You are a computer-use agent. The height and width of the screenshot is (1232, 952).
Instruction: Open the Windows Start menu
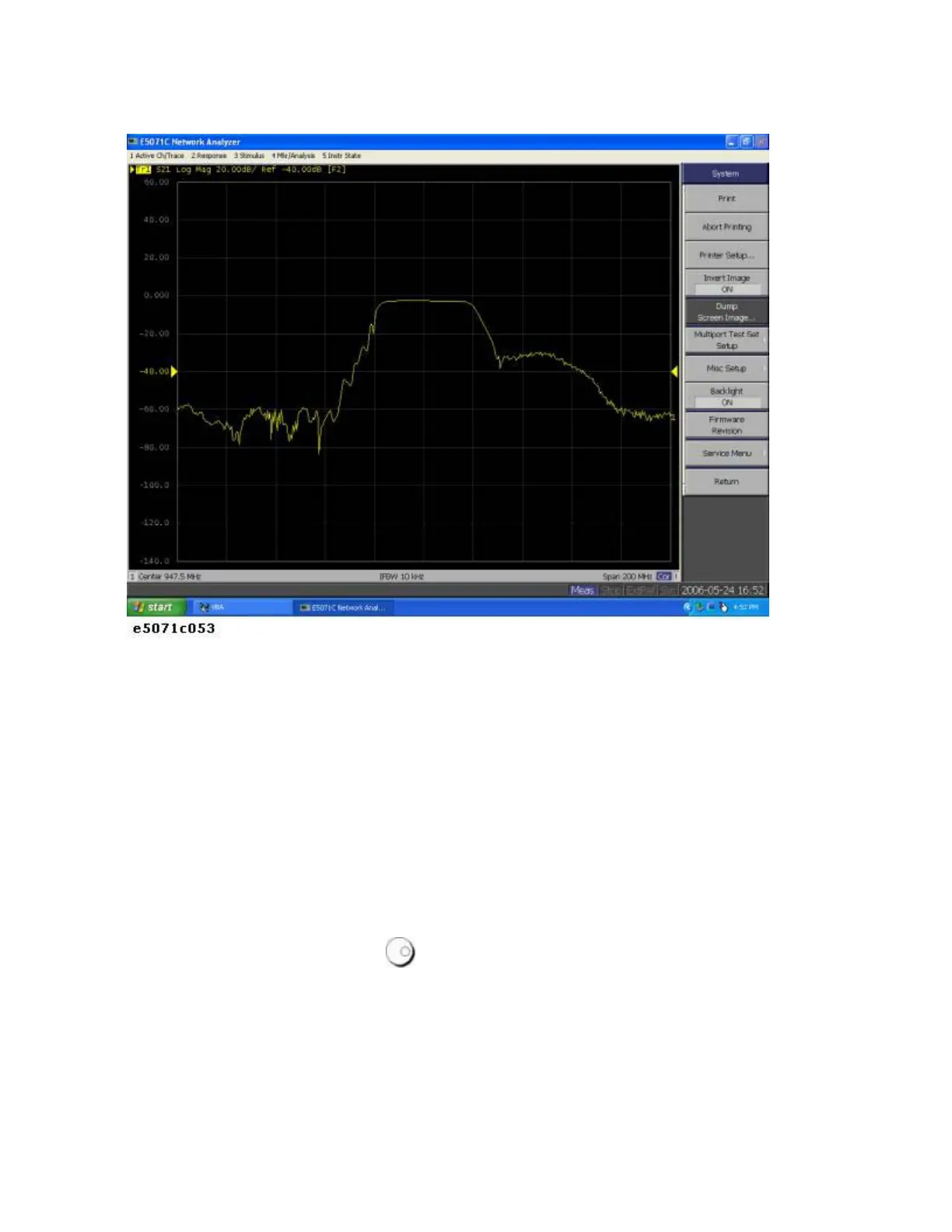tap(156, 607)
